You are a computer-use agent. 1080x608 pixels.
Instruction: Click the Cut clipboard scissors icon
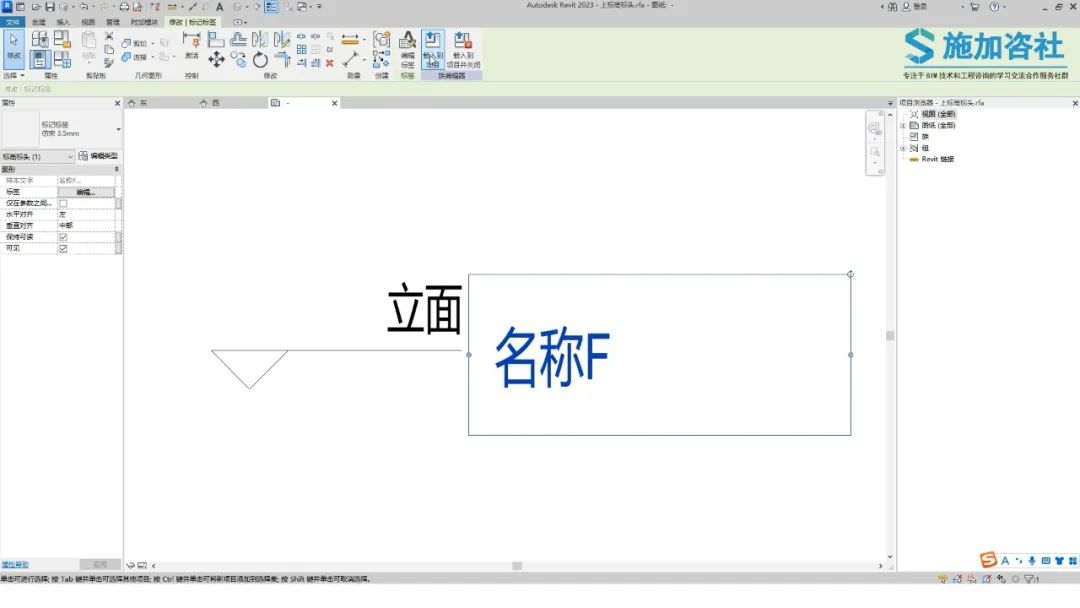(x=109, y=36)
